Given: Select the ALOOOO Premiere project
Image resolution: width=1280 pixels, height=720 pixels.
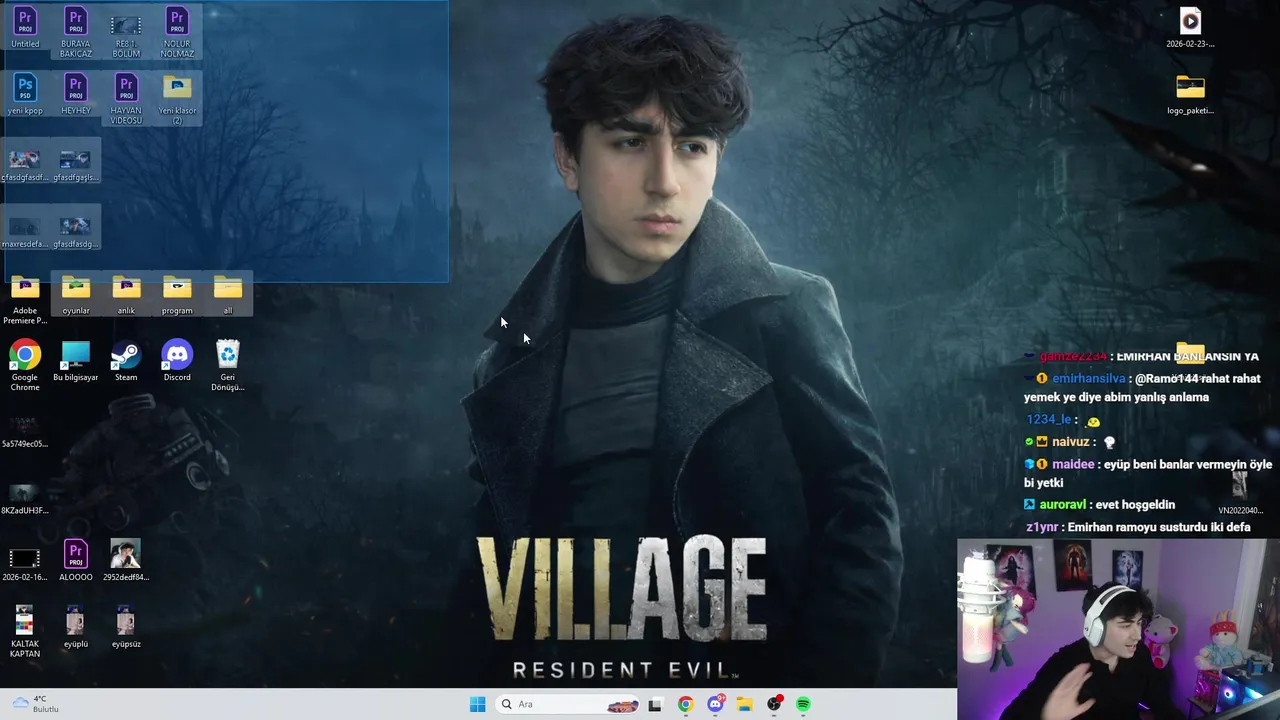Looking at the screenshot, I should [x=76, y=562].
